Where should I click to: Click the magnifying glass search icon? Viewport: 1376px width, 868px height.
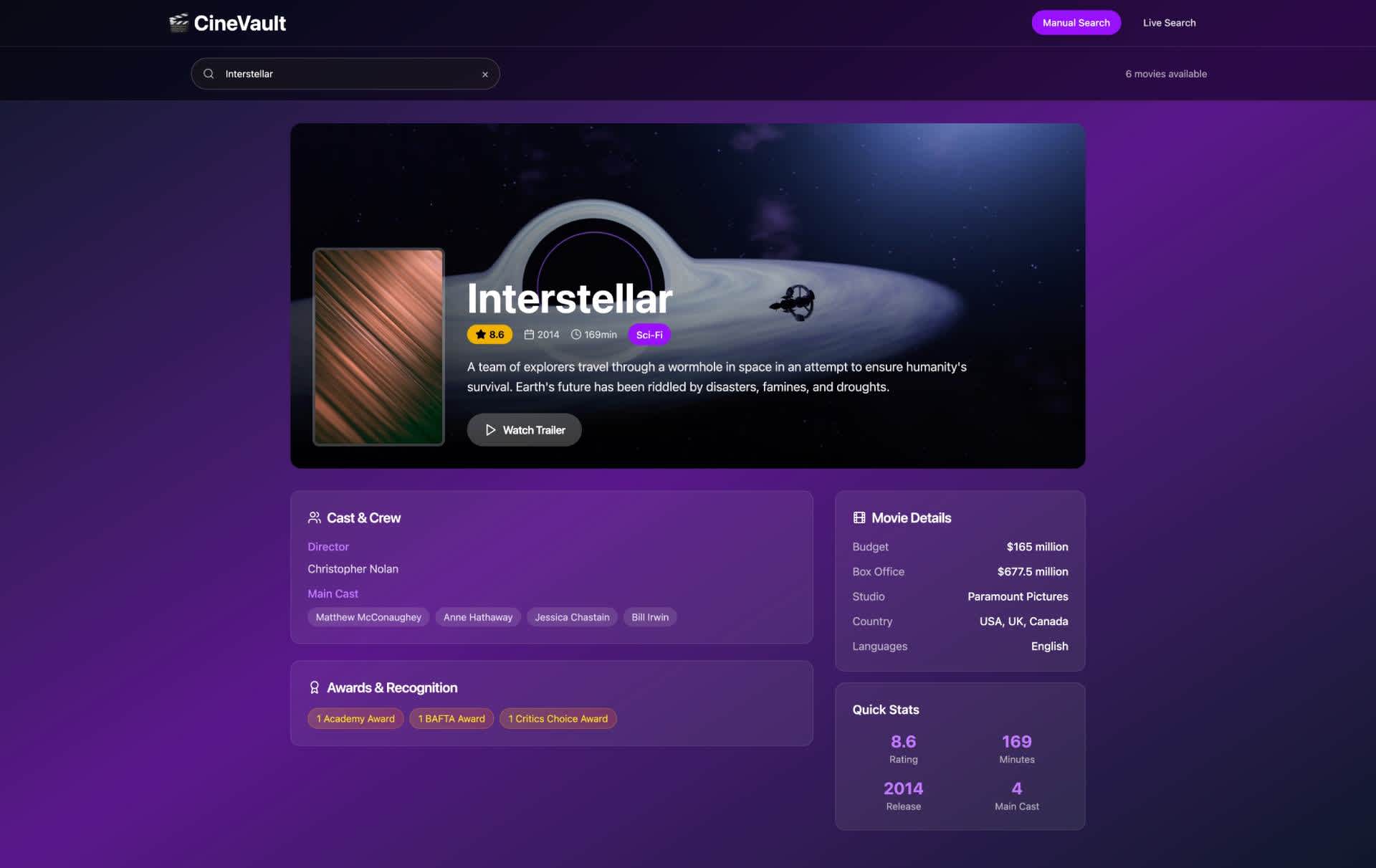coord(209,74)
